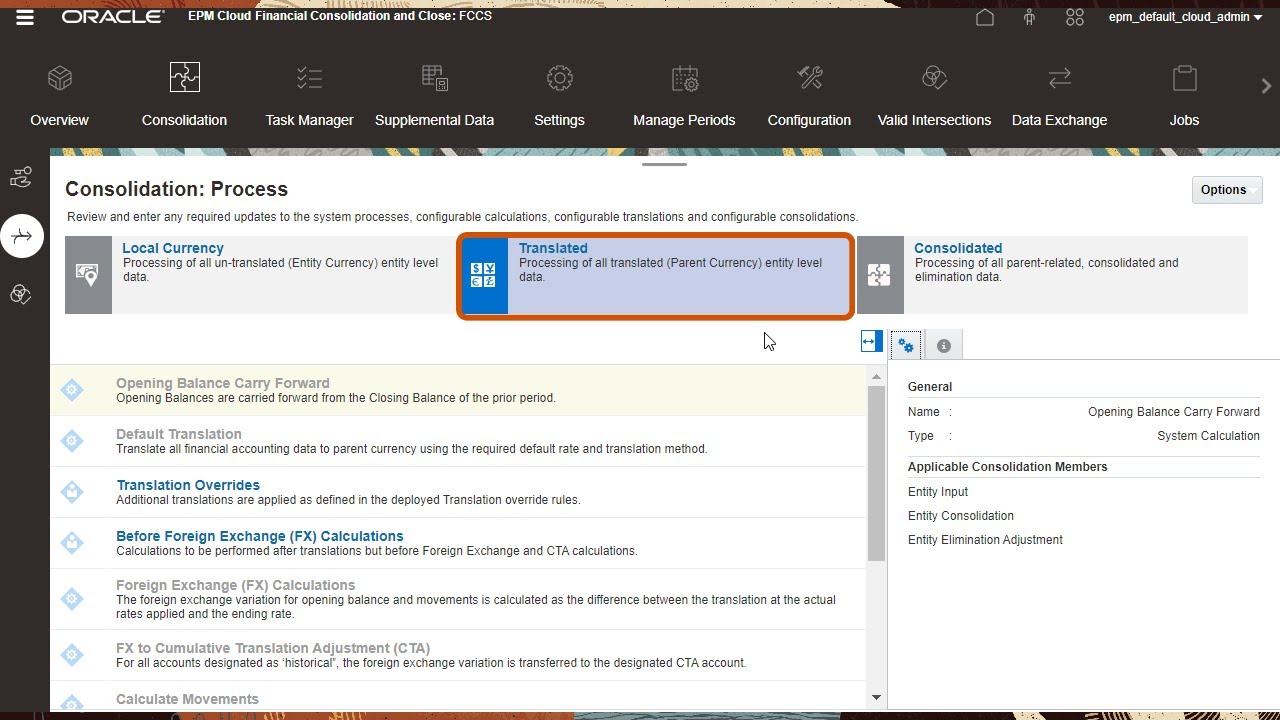
Task: Click Before FX Calculations row icon
Action: point(72,543)
